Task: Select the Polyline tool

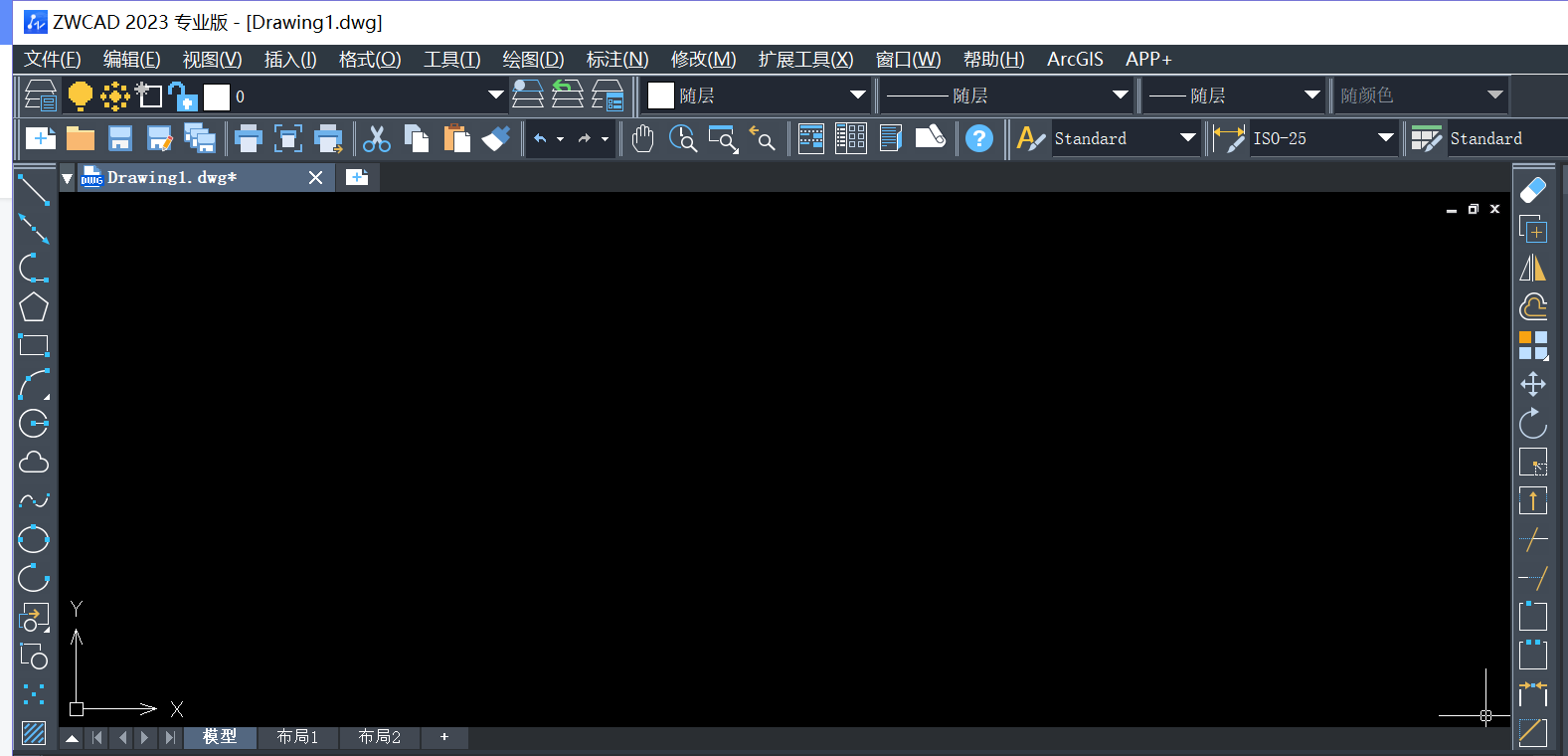Action: click(x=34, y=268)
